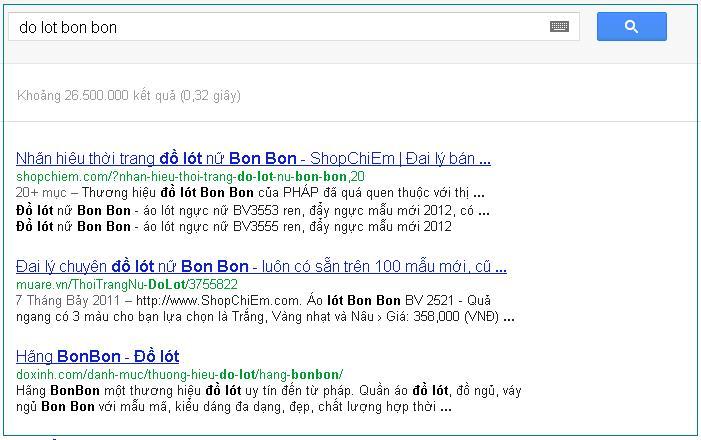Click the snippet line mentioning BV3555 ren
This screenshot has width=701, height=440.
point(233,227)
